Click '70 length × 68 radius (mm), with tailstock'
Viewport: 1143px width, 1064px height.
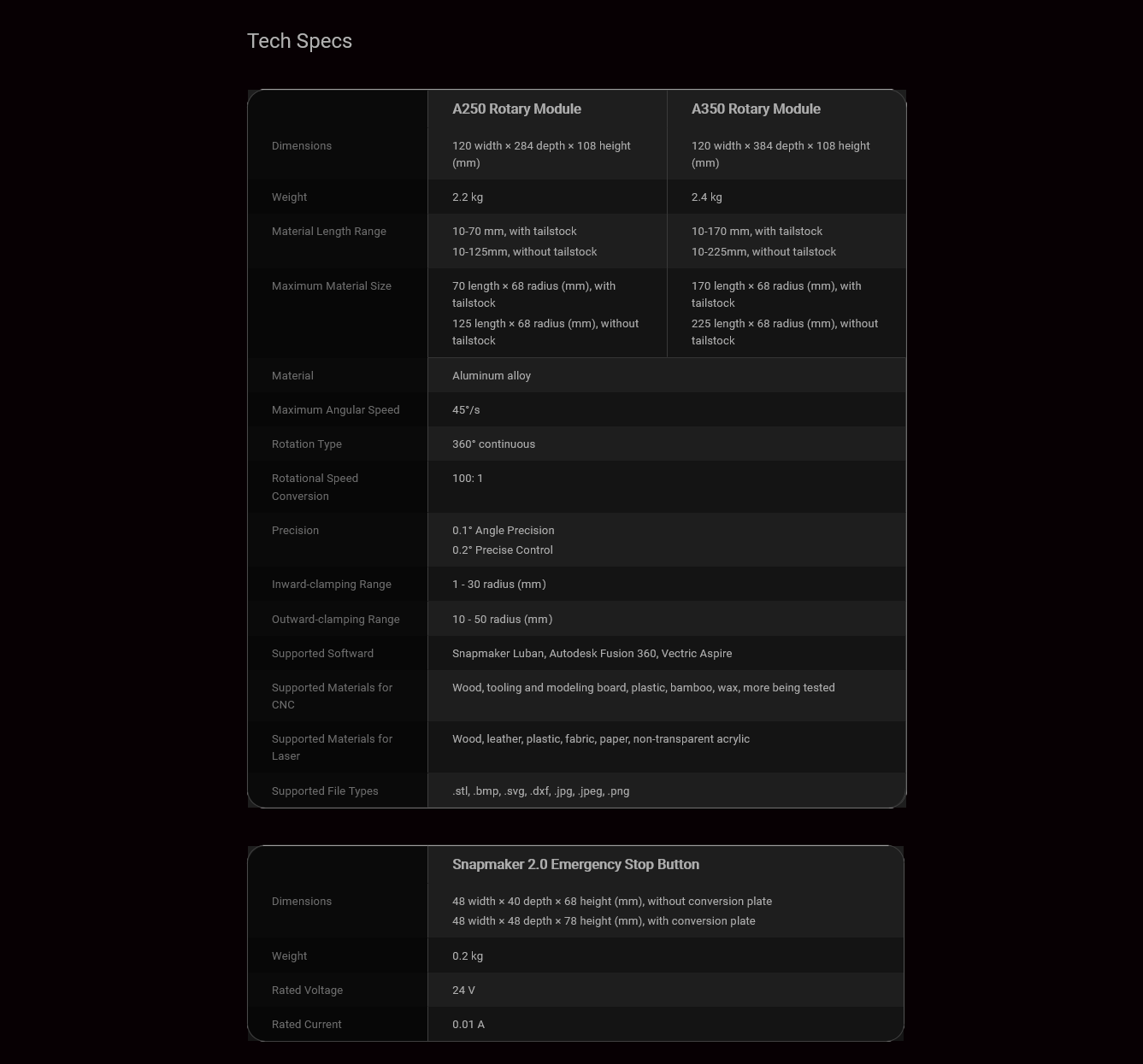534,295
